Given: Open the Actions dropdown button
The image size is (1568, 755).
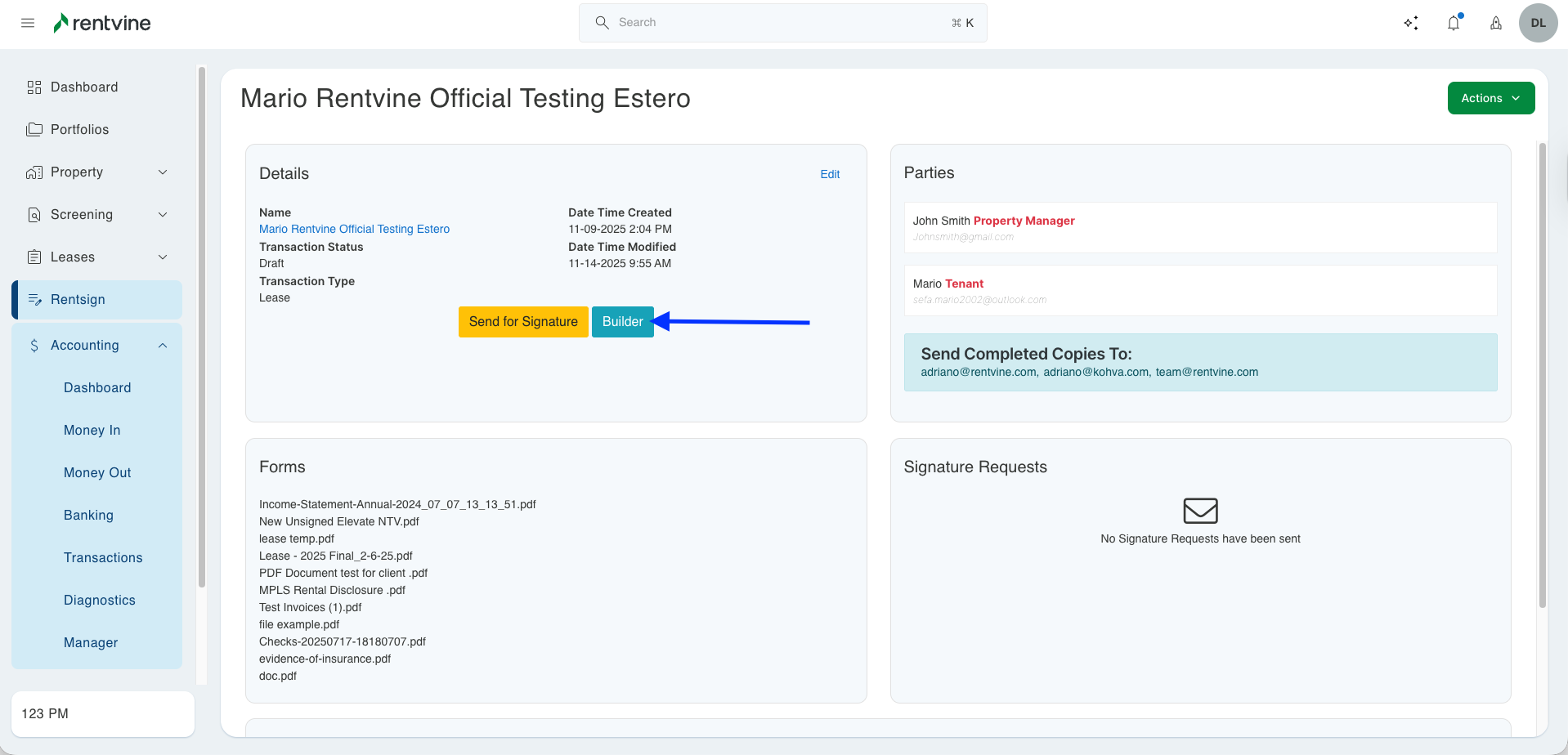Looking at the screenshot, I should 1490,98.
